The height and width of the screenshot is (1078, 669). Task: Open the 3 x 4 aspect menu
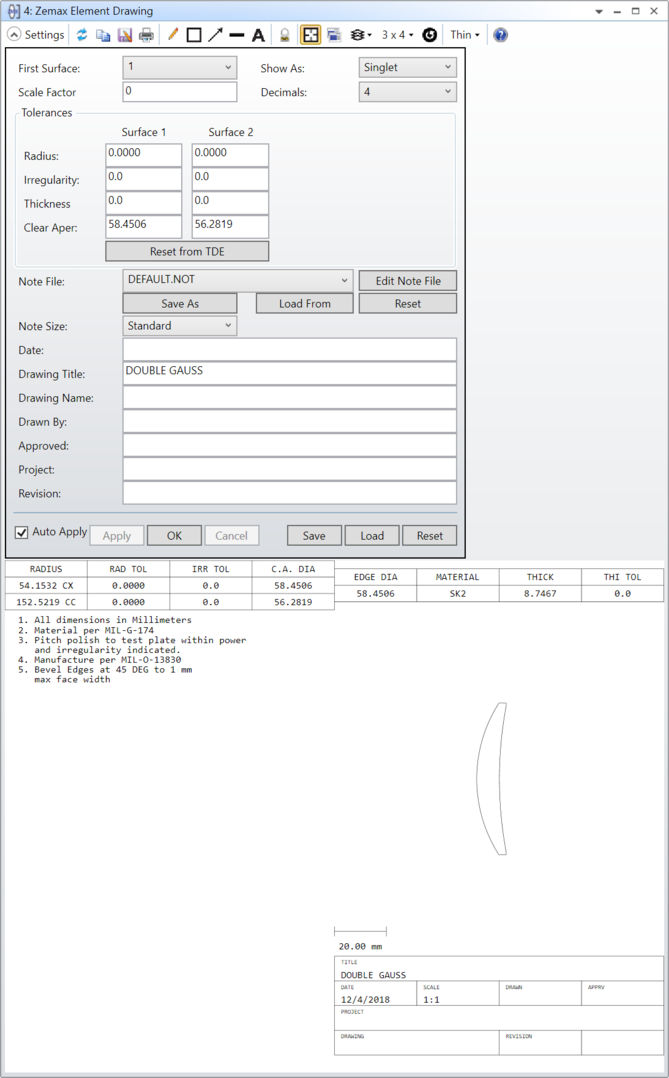click(x=397, y=34)
